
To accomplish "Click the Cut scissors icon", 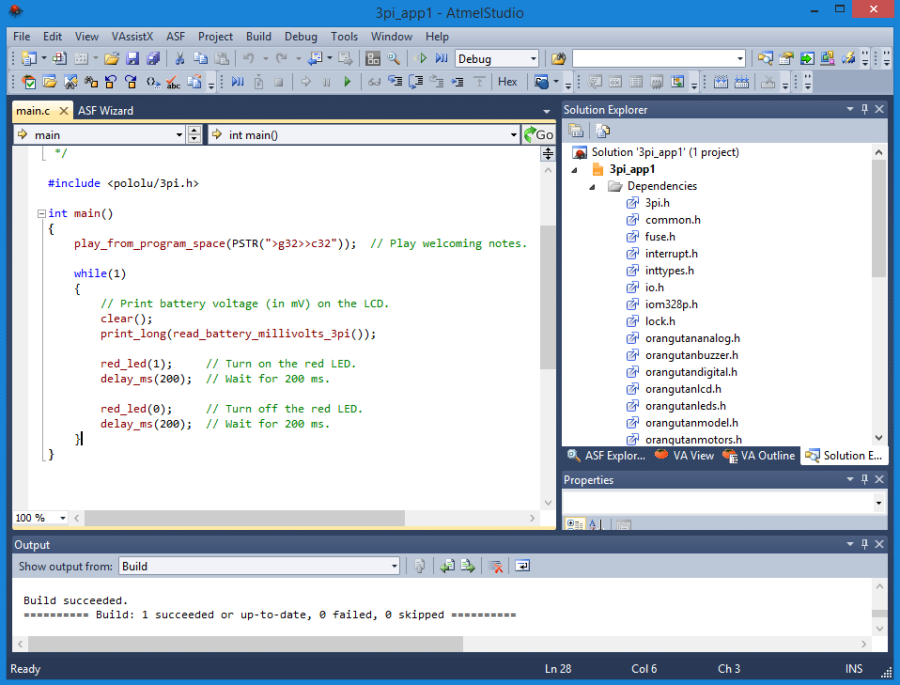I will pos(180,59).
